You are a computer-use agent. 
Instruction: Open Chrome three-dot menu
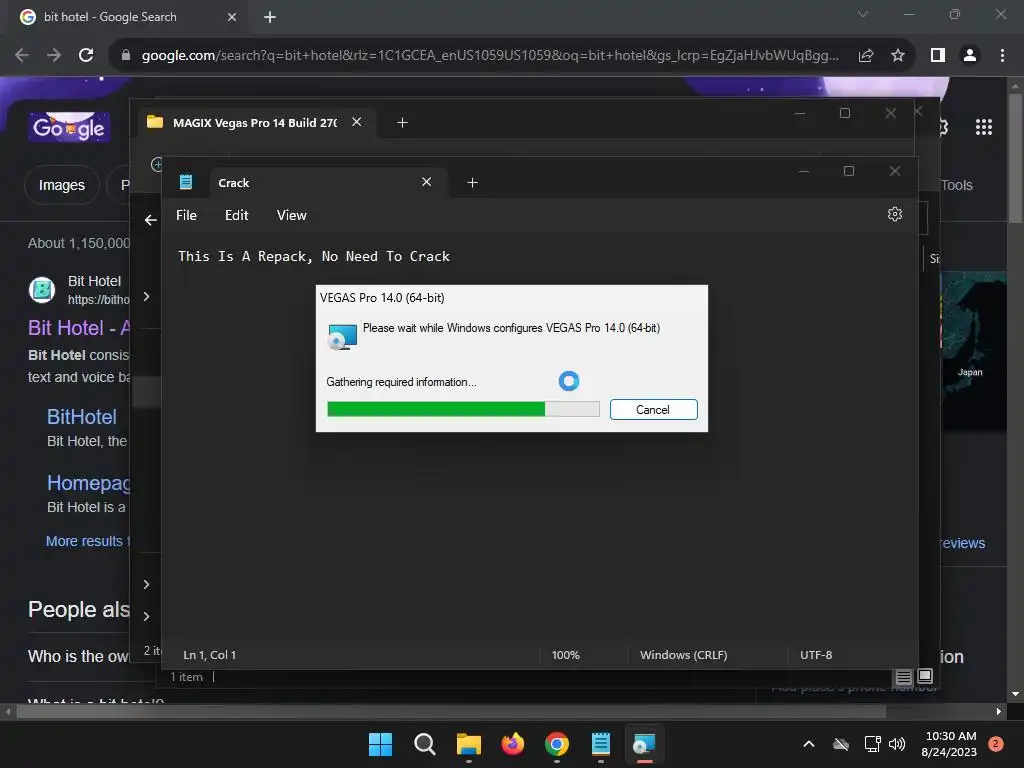coord(1002,56)
